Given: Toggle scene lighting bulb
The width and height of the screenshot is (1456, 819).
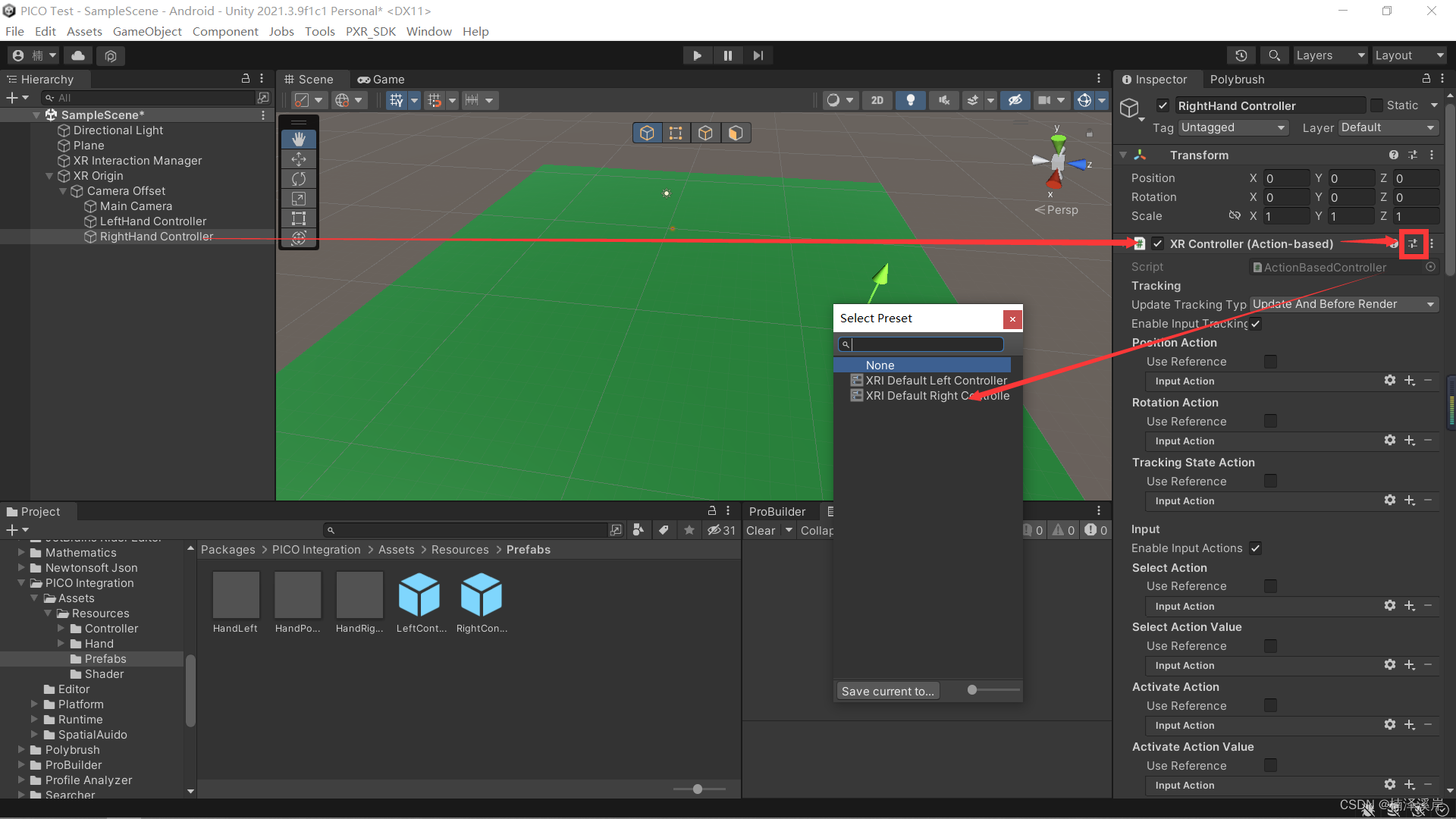Looking at the screenshot, I should [911, 100].
